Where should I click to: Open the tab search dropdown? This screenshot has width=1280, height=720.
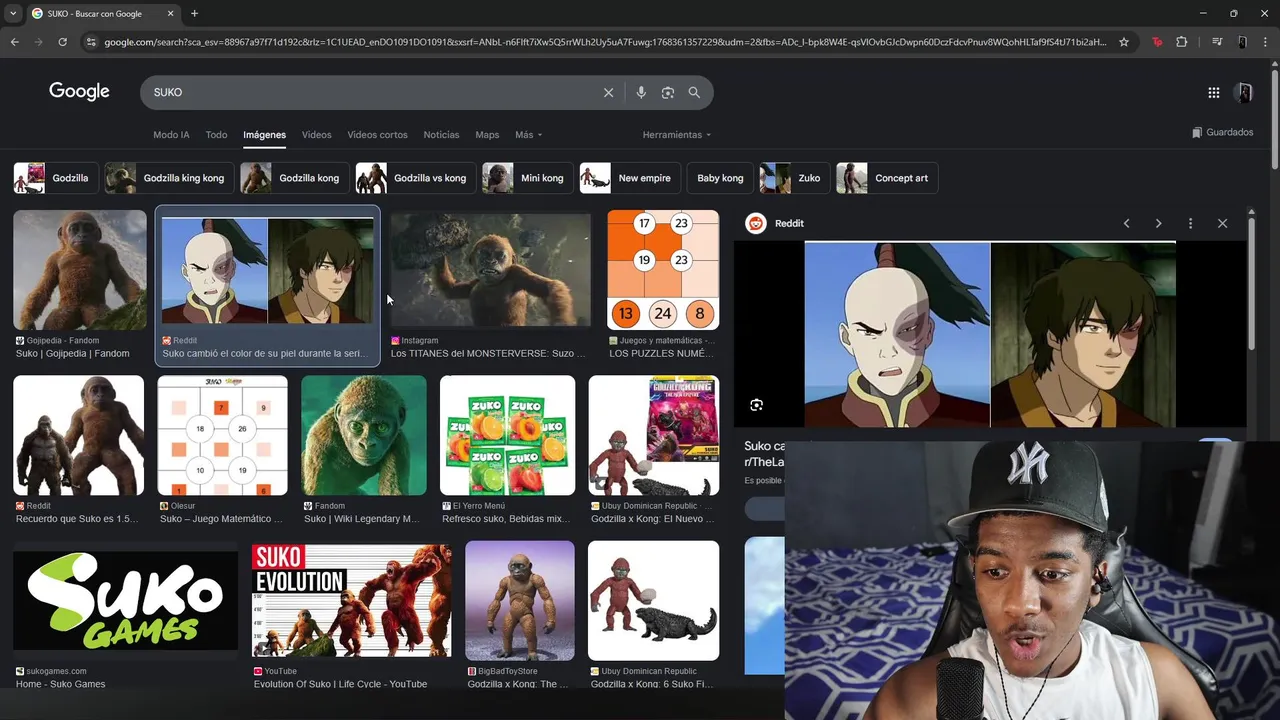(x=13, y=13)
